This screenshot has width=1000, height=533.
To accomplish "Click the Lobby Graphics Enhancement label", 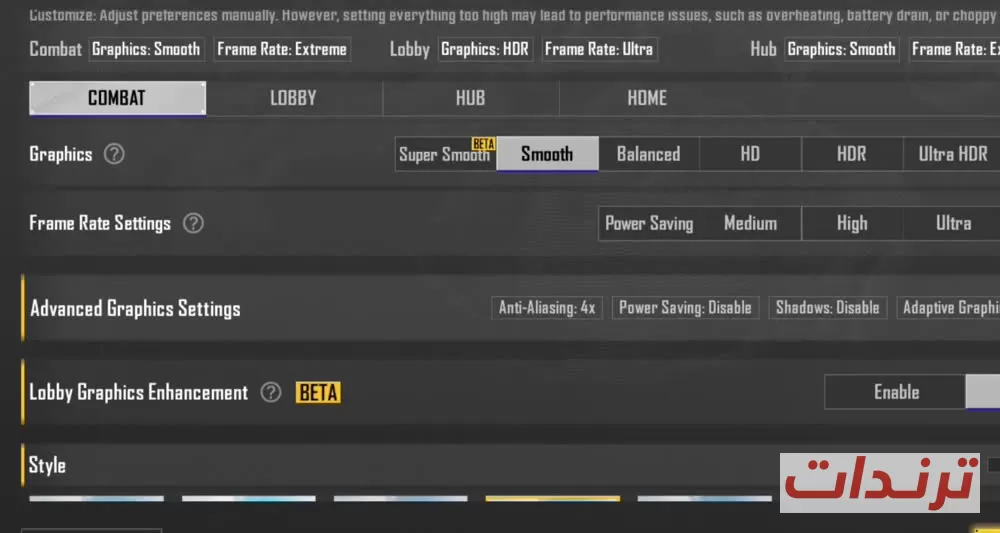I will tap(138, 392).
